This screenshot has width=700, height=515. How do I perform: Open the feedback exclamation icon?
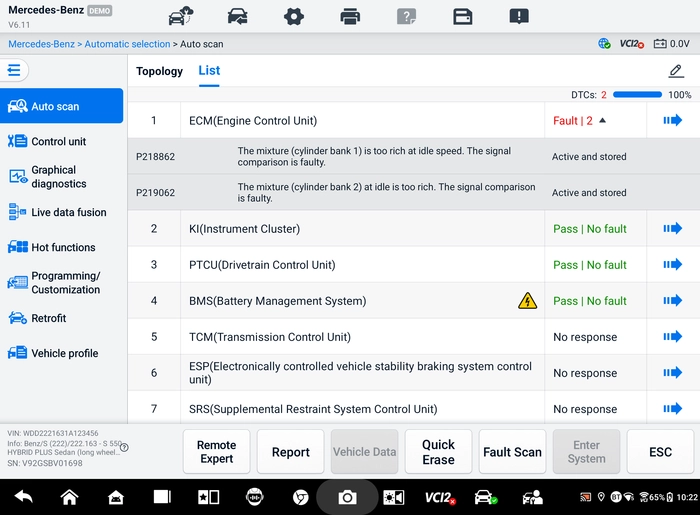(519, 17)
